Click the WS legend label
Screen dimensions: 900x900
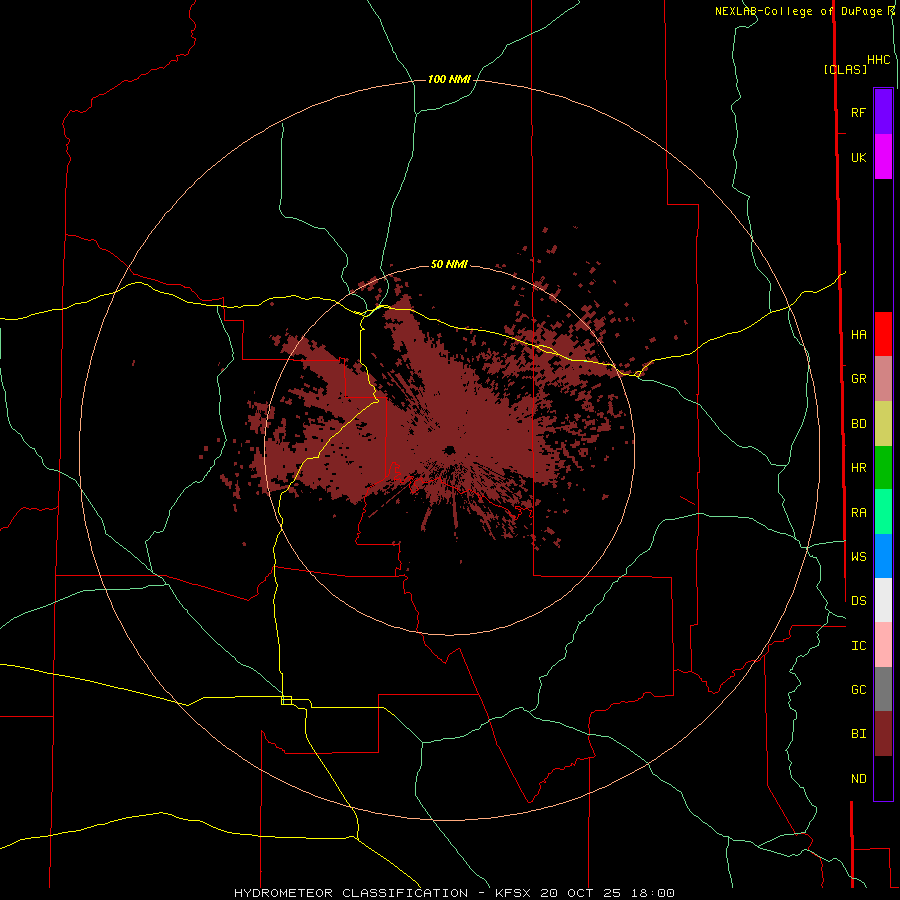click(x=858, y=557)
